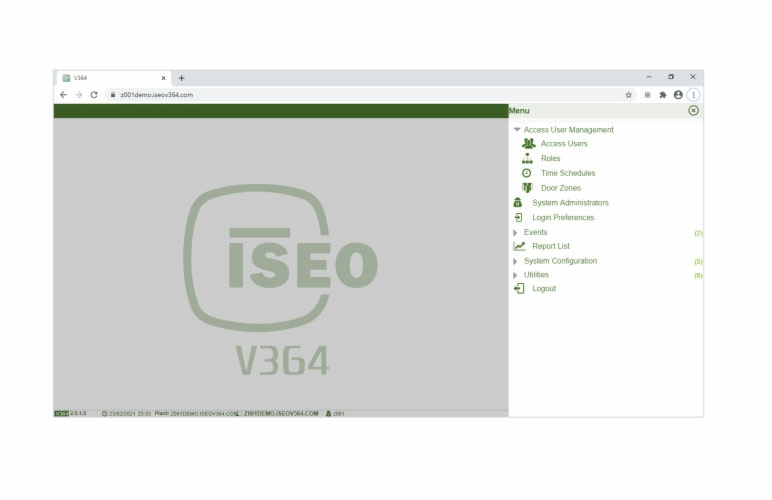The image size is (772, 500).
Task: Open Access Users via its people icon
Action: click(x=528, y=143)
